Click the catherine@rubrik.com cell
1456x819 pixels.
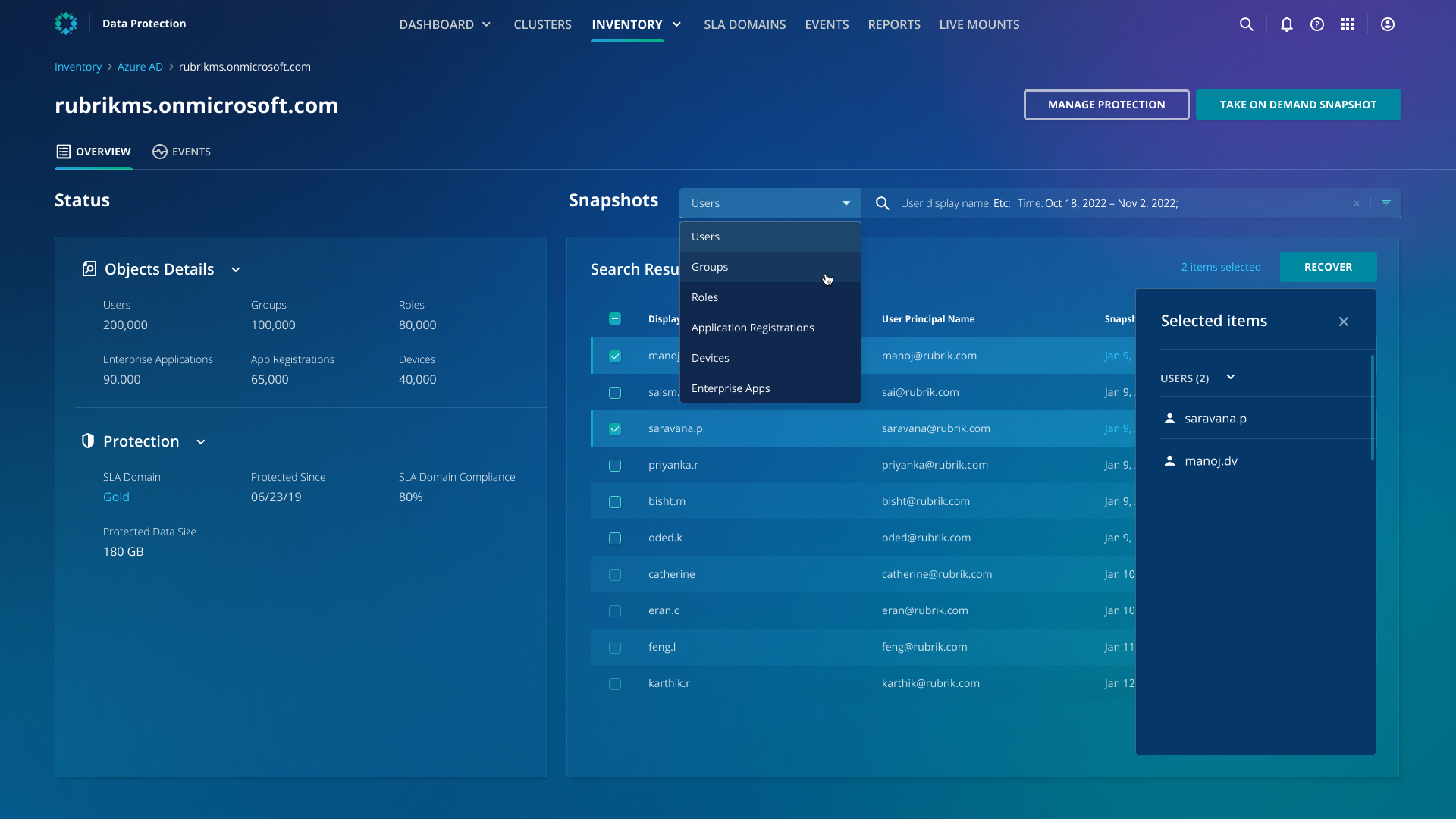tap(937, 574)
